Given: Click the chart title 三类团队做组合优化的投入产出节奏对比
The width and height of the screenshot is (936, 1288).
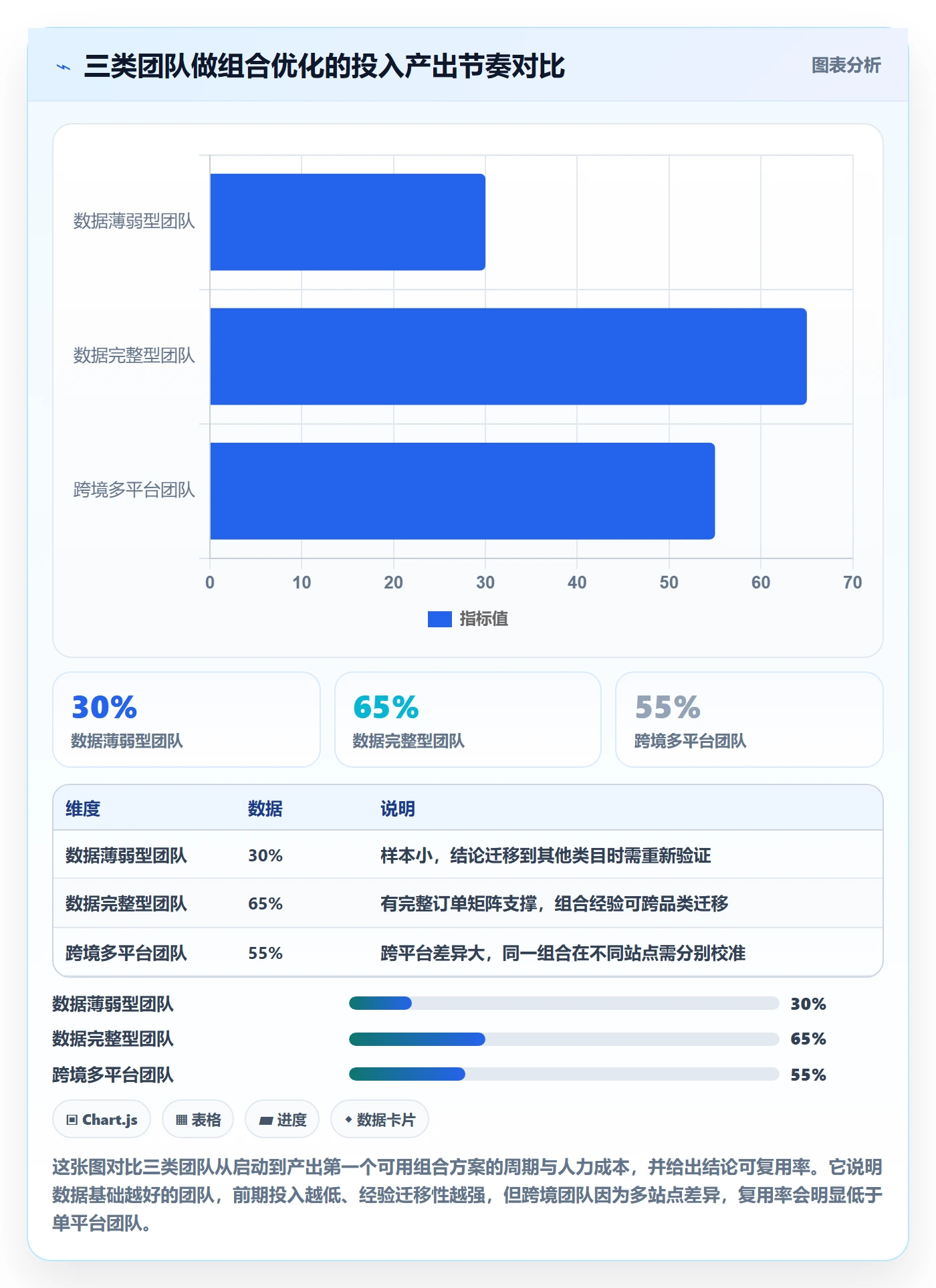Looking at the screenshot, I should click(324, 66).
